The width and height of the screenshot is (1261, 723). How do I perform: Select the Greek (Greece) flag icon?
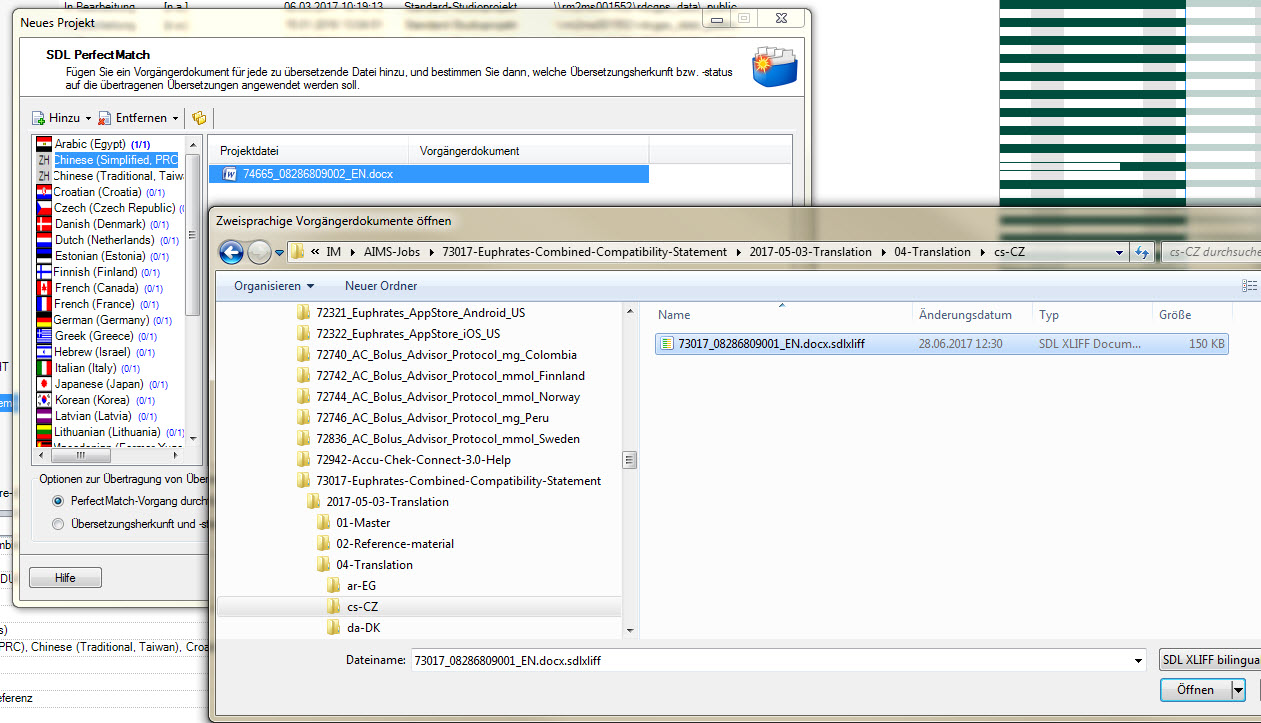[x=44, y=336]
